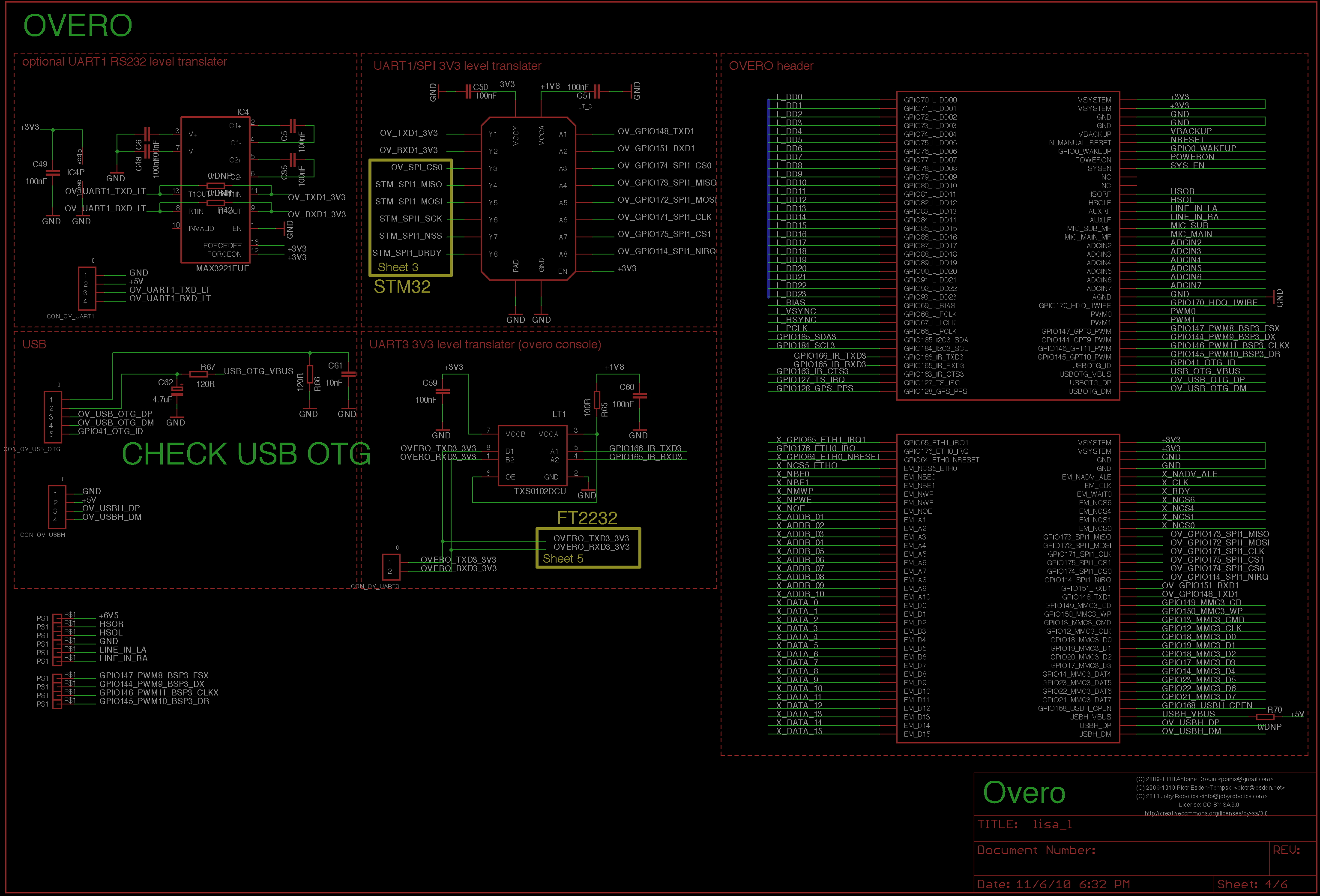Select the 'optional UART1 RS232 level translater' label
1320x896 pixels.
coord(124,61)
